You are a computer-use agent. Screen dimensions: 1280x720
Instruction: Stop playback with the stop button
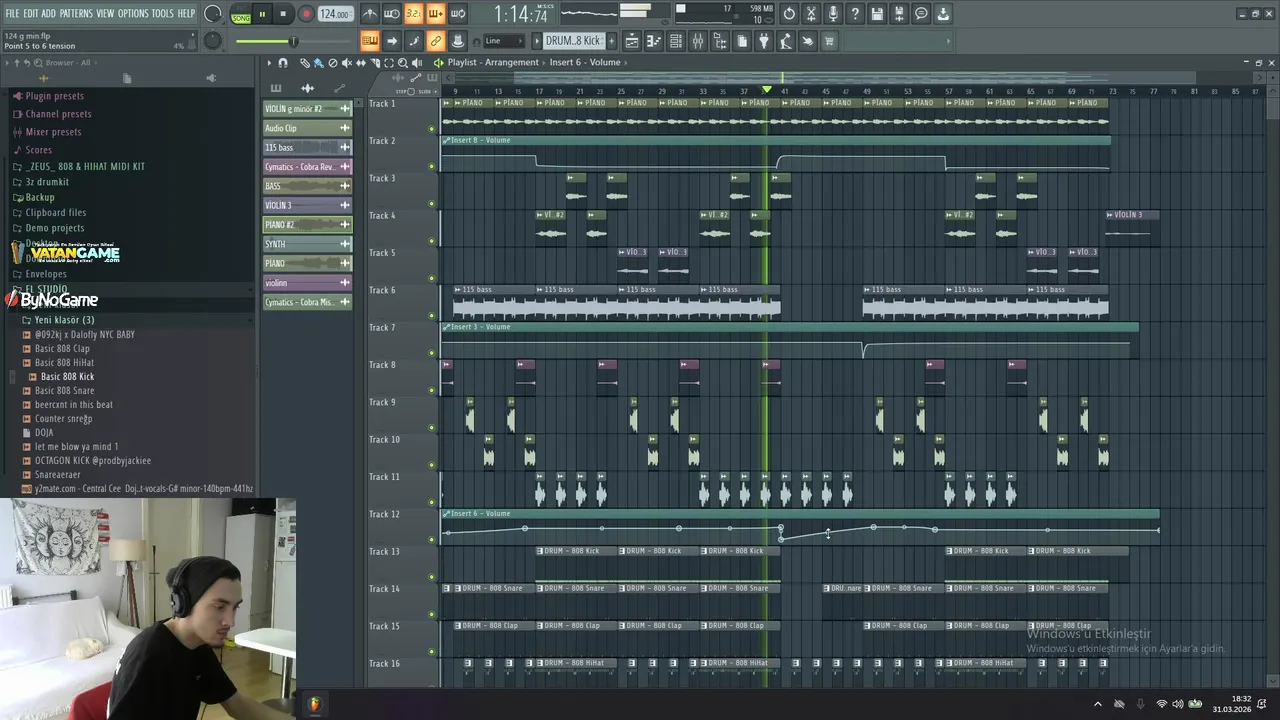coord(283,14)
